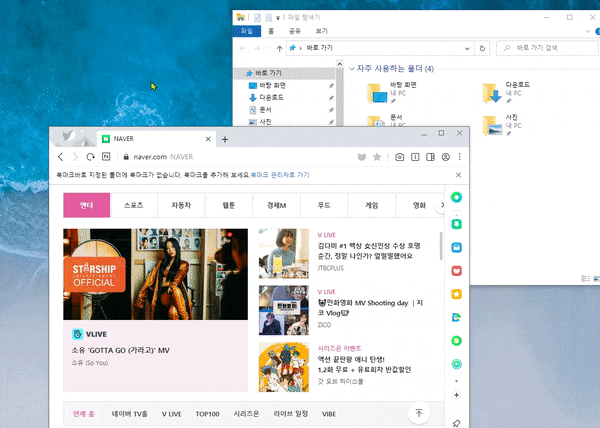Viewport: 600px width, 428px height.
Task: Open the red pocket sidebar icon
Action: [x=457, y=271]
